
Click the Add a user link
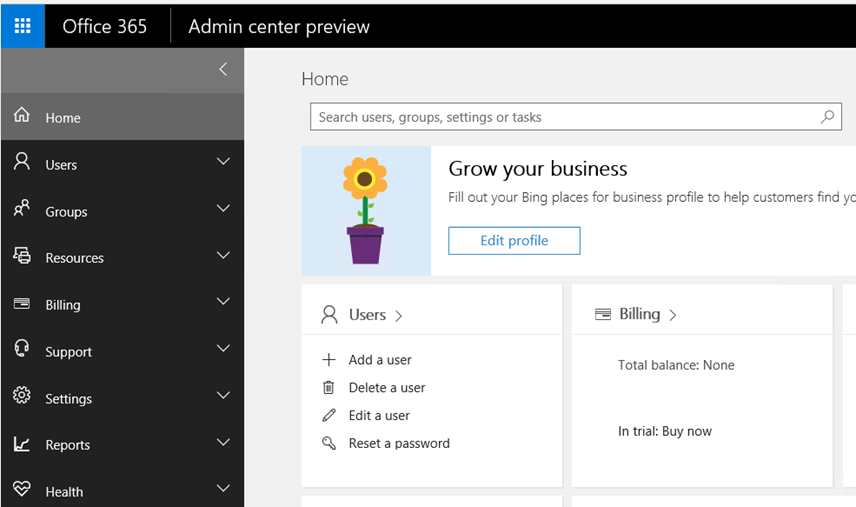pos(380,360)
